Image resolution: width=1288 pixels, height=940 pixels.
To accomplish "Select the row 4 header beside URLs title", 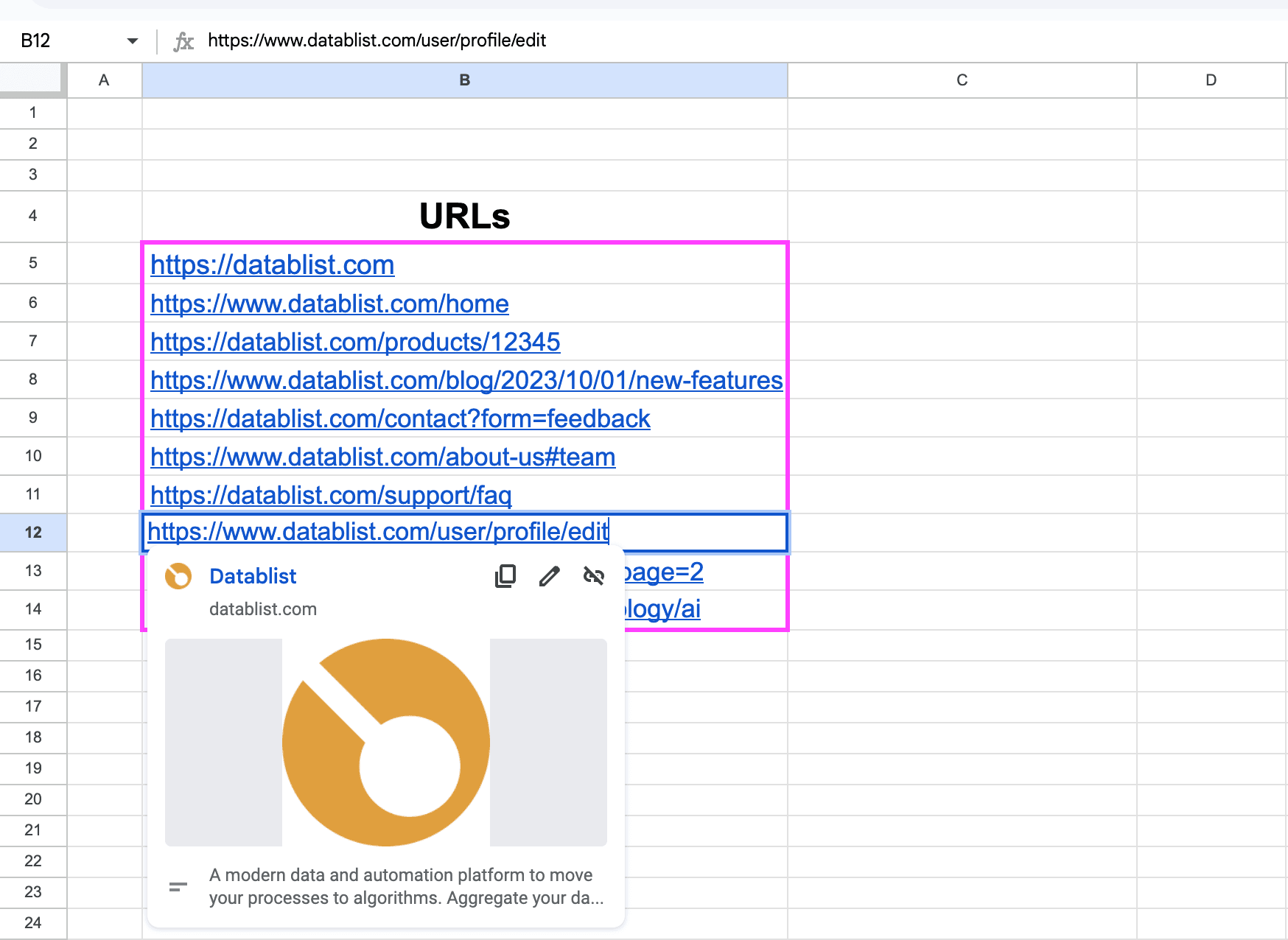I will point(33,216).
